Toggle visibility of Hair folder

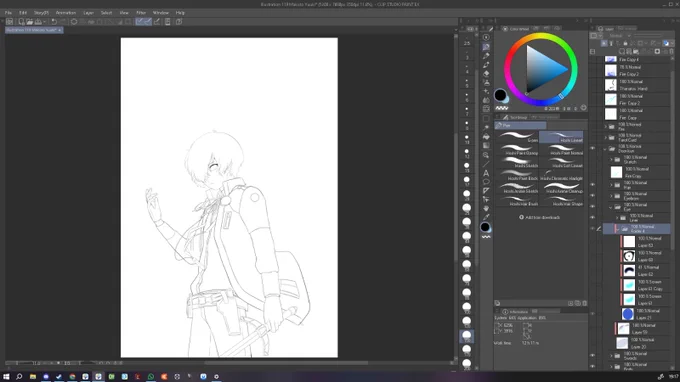592,185
